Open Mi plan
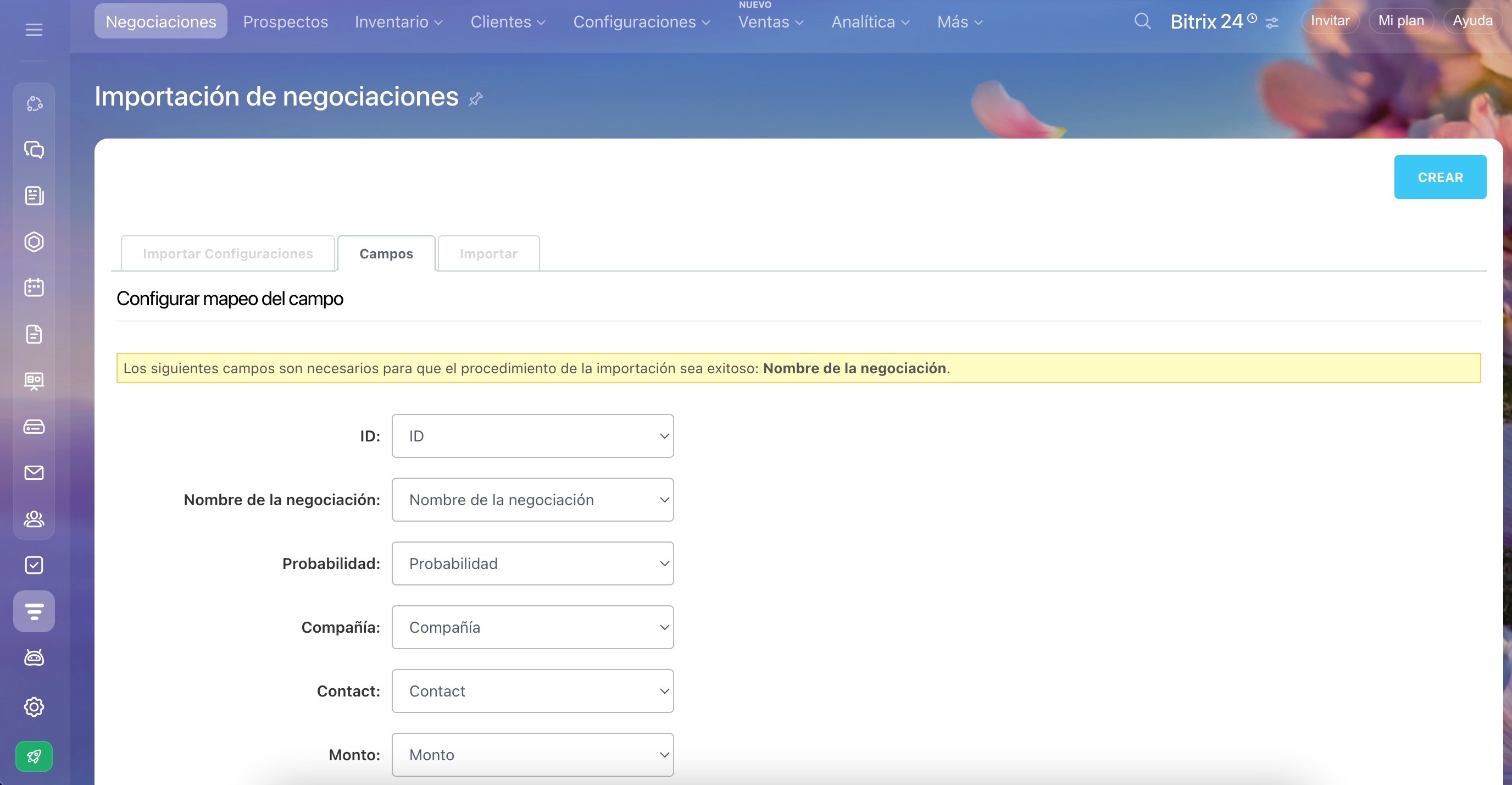The height and width of the screenshot is (785, 1512). click(x=1401, y=21)
